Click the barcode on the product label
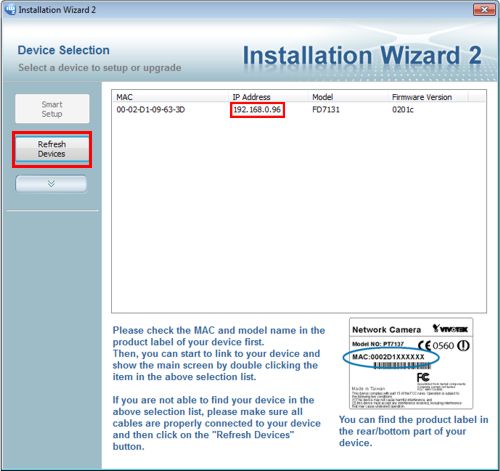Image resolution: width=500 pixels, height=471 pixels. tap(402, 366)
